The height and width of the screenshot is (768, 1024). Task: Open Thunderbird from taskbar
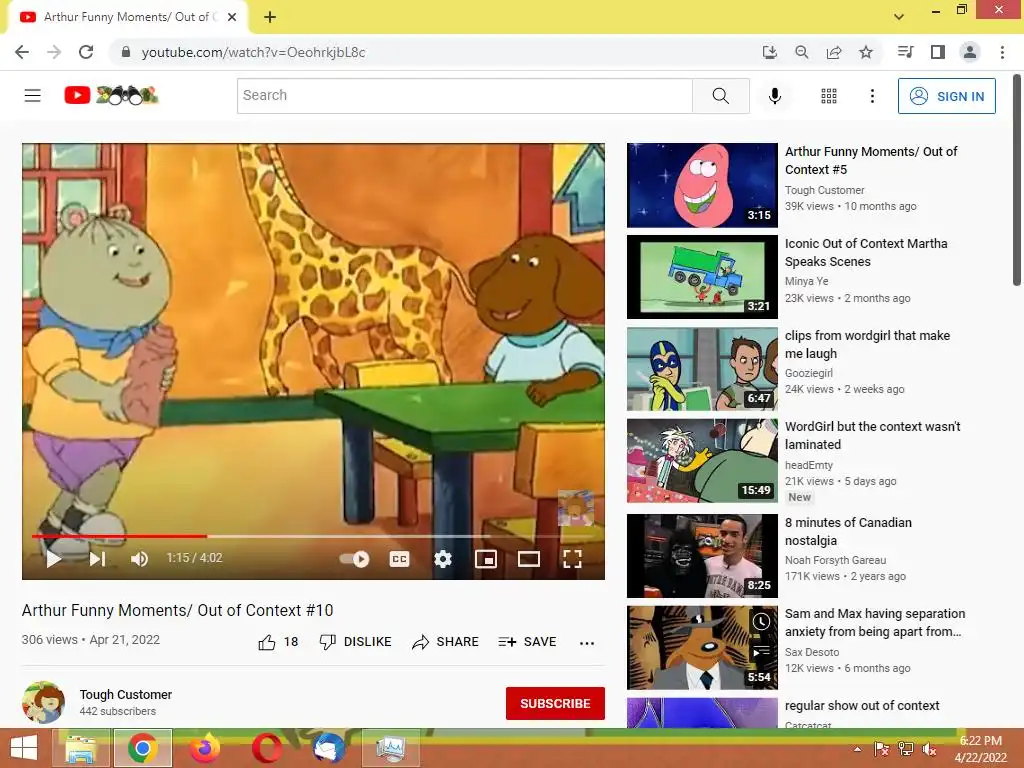329,748
